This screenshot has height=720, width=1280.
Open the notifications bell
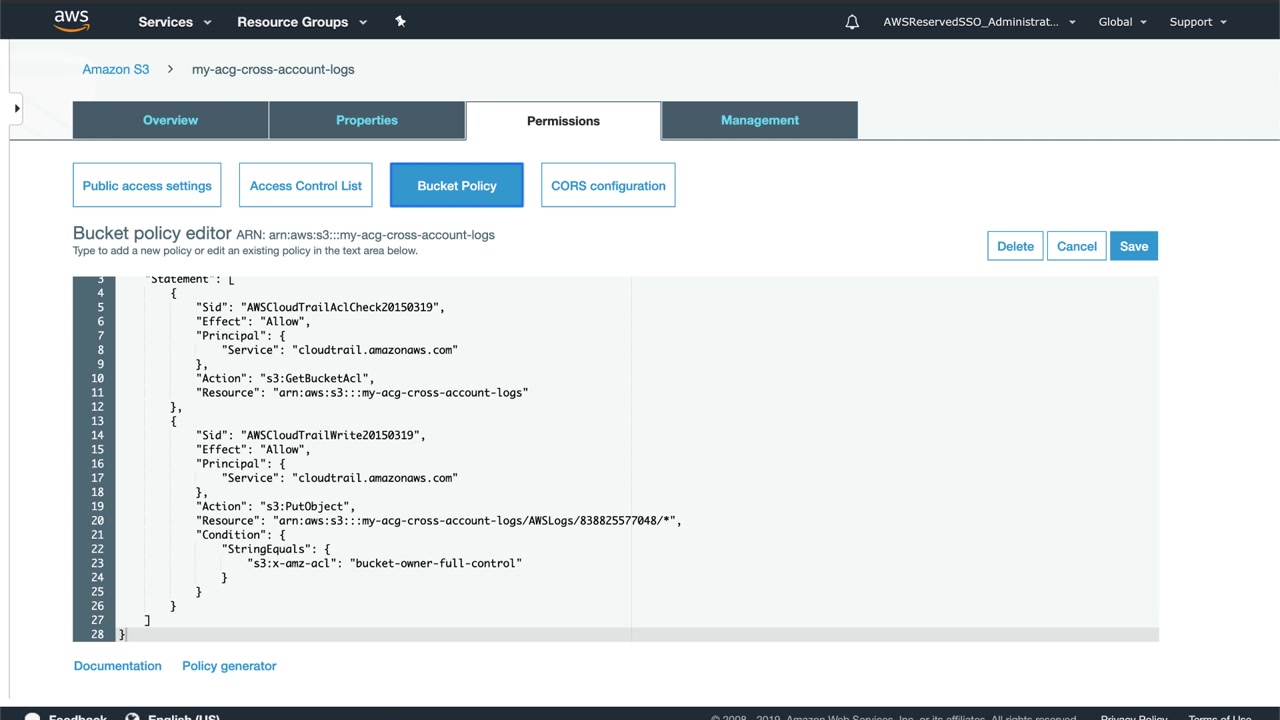click(x=852, y=21)
